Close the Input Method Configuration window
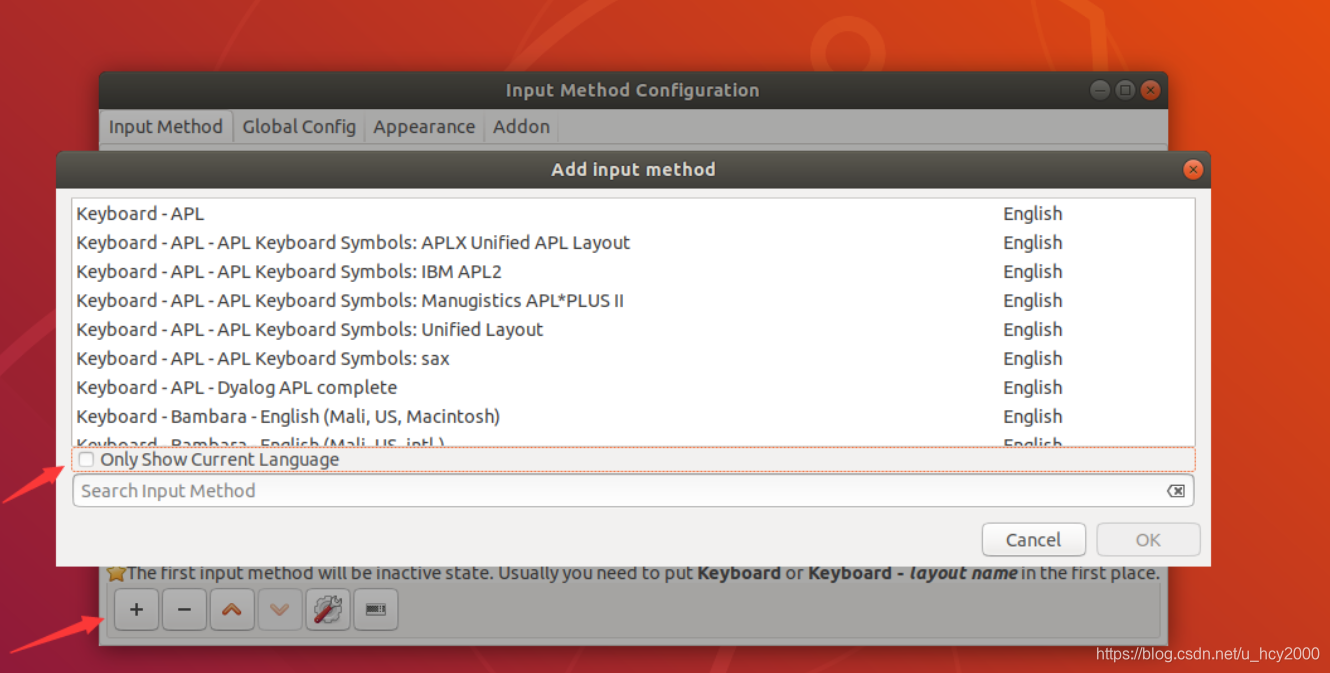 [x=1150, y=90]
